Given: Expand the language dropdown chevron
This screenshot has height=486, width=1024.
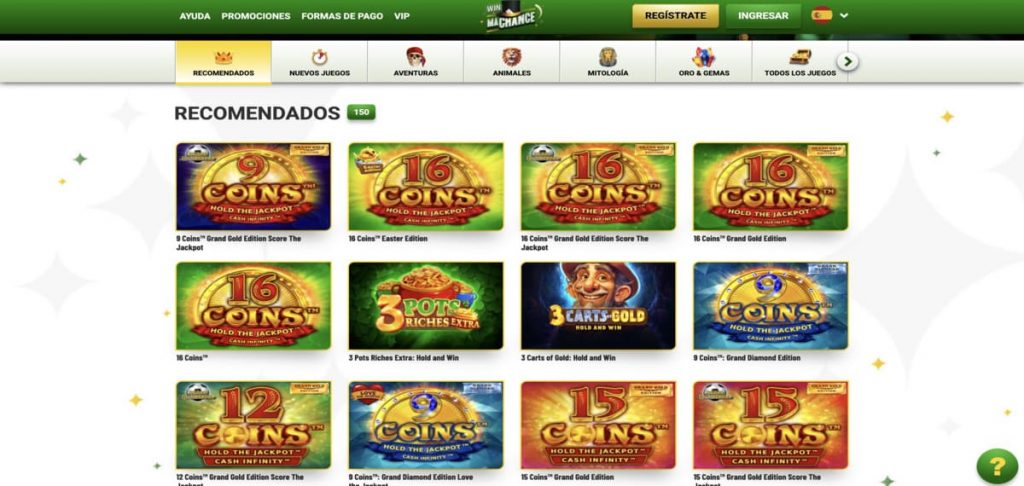Looking at the screenshot, I should pos(844,16).
